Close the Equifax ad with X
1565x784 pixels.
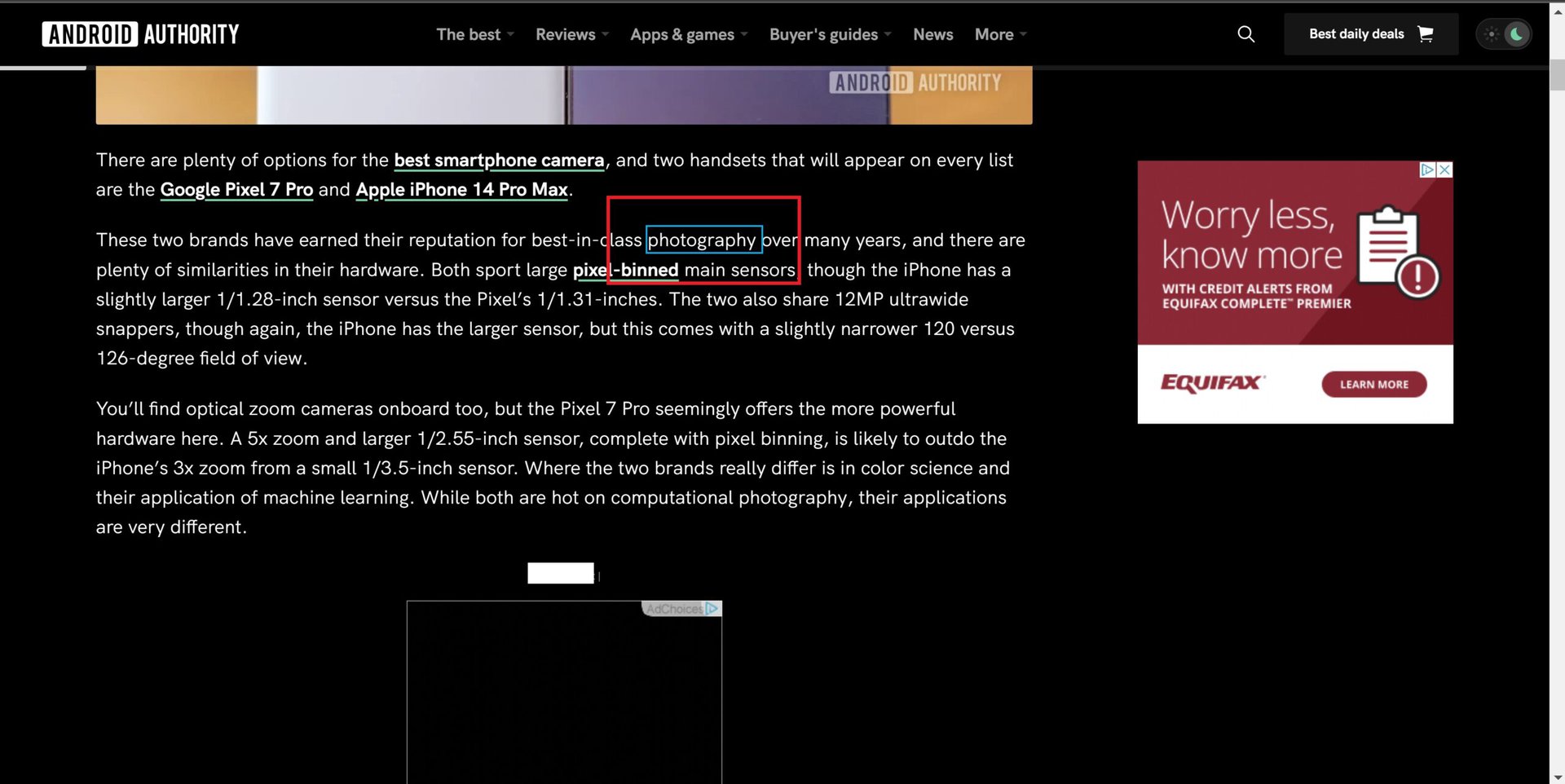click(x=1444, y=170)
